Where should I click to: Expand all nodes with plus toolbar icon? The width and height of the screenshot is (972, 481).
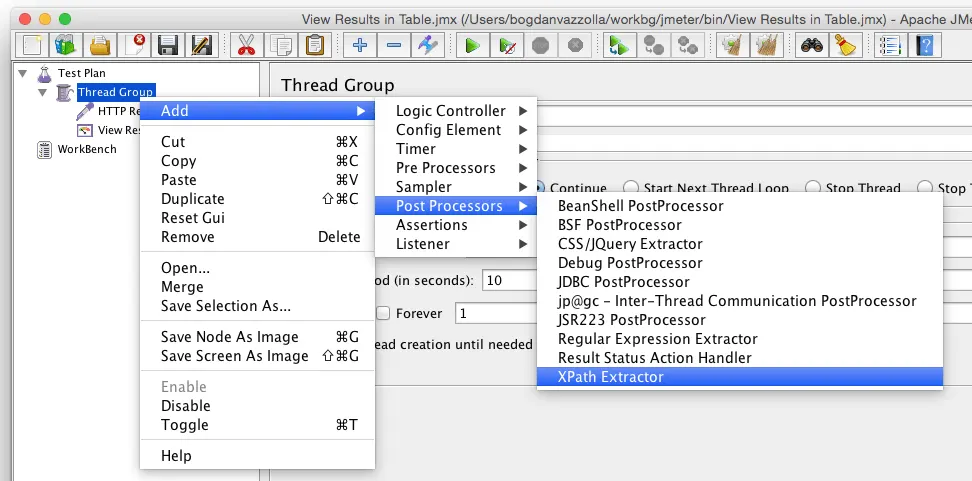click(360, 45)
